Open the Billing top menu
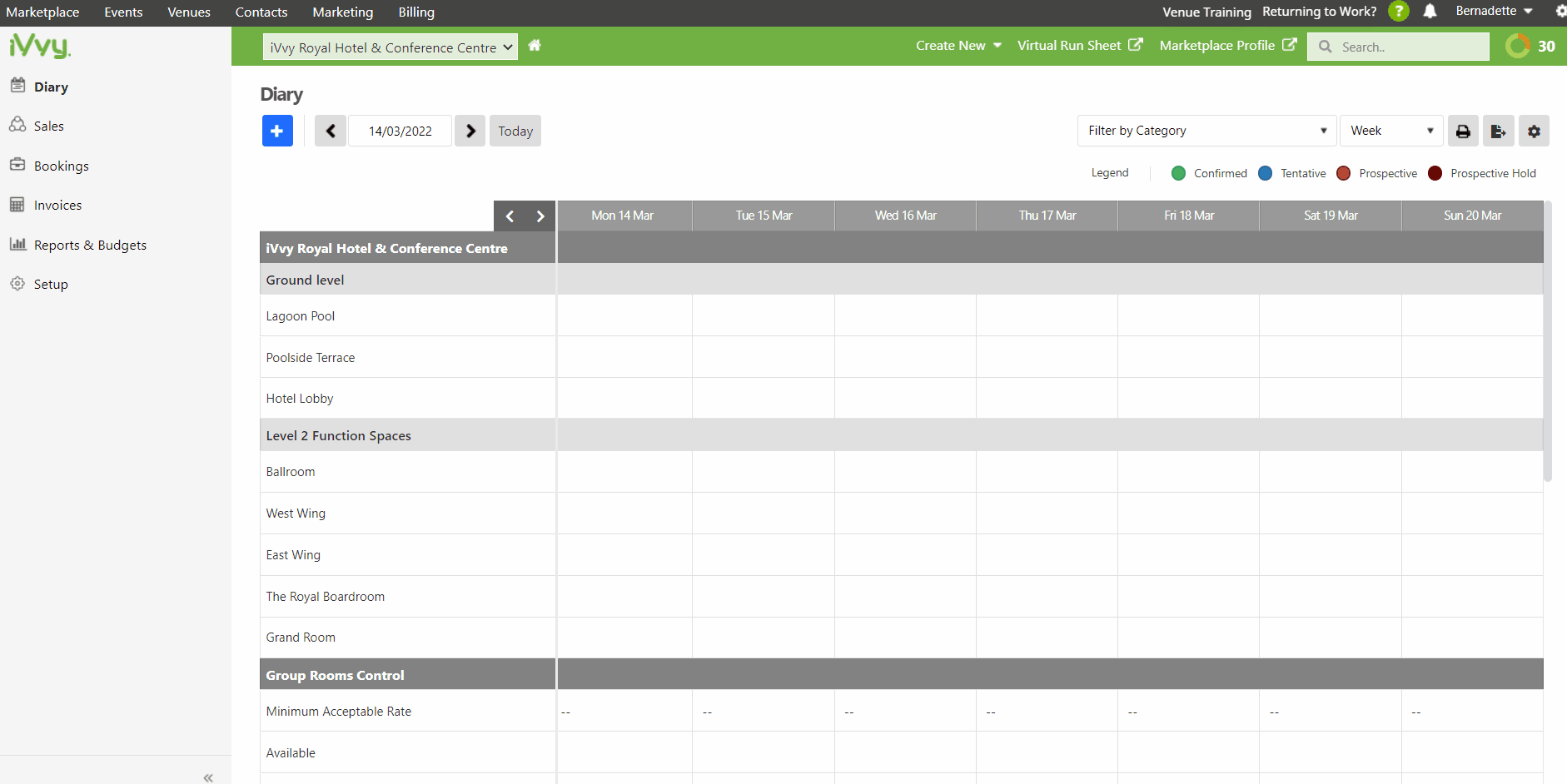This screenshot has height=784, width=1567. click(x=416, y=12)
